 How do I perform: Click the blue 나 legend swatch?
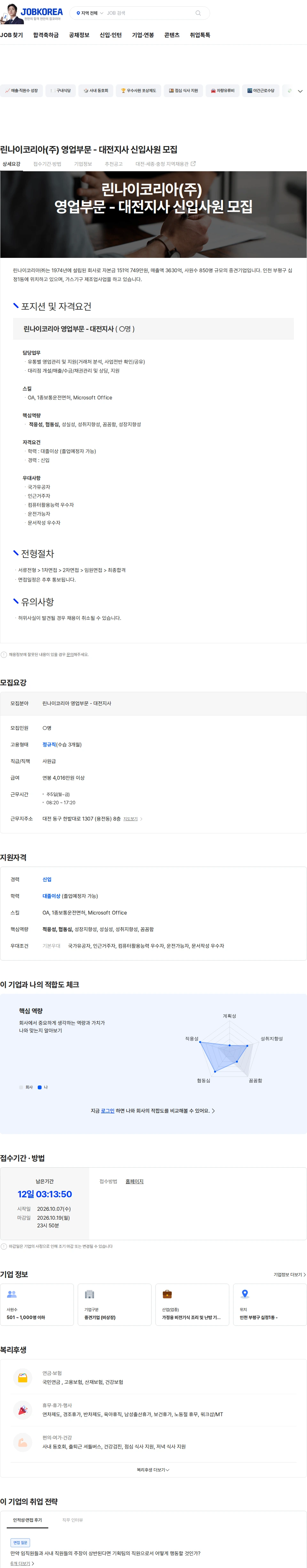[x=40, y=1087]
